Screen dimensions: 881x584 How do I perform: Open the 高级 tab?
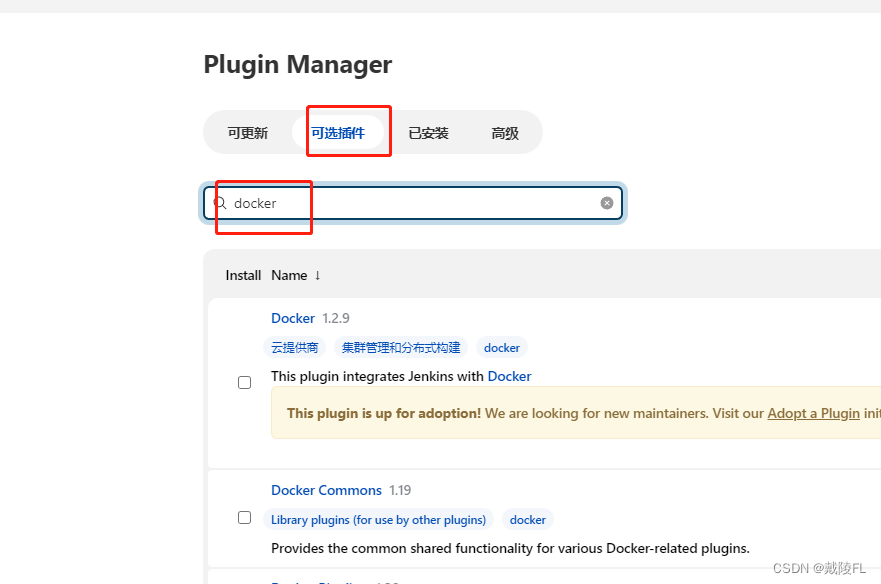[505, 133]
